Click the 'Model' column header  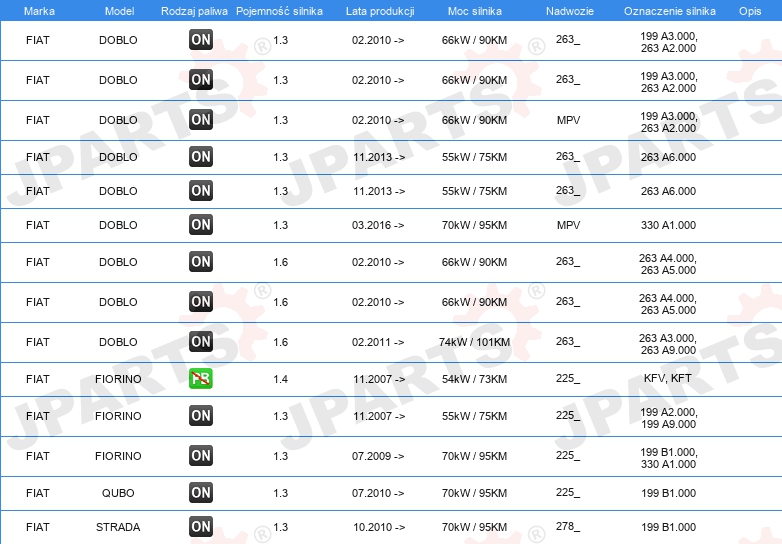(119, 11)
